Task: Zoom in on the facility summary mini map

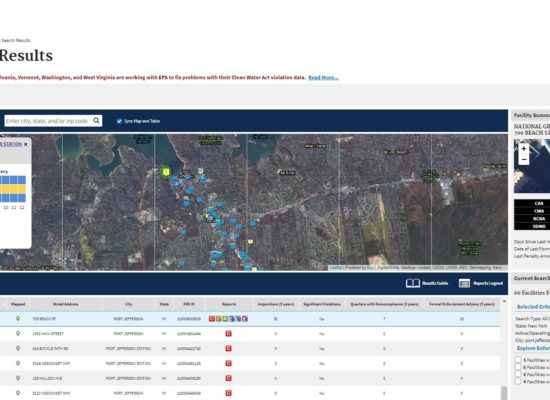Action: coord(524,149)
